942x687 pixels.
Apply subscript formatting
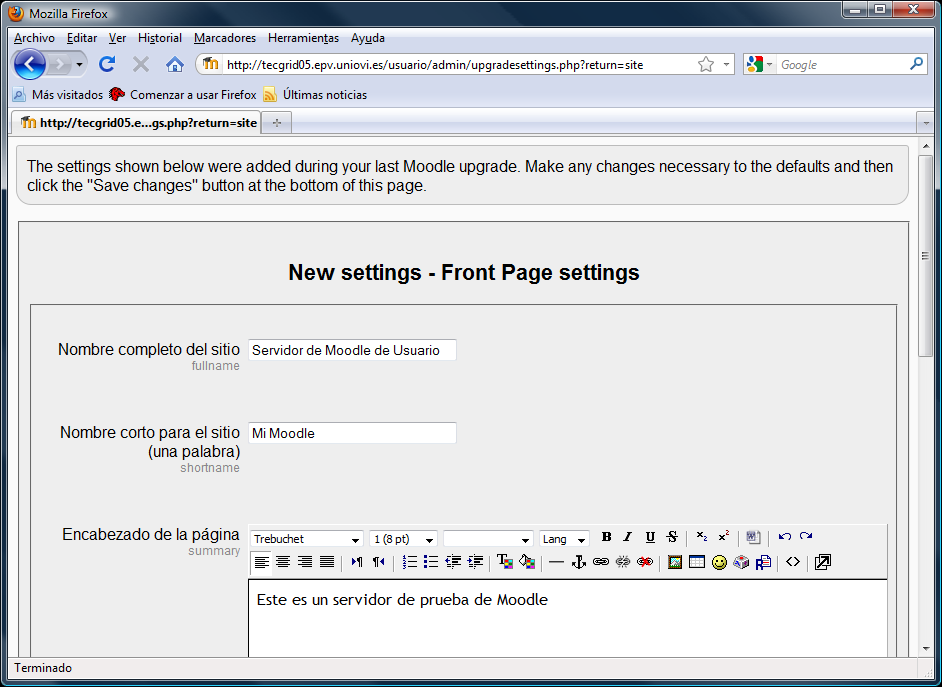[701, 537]
